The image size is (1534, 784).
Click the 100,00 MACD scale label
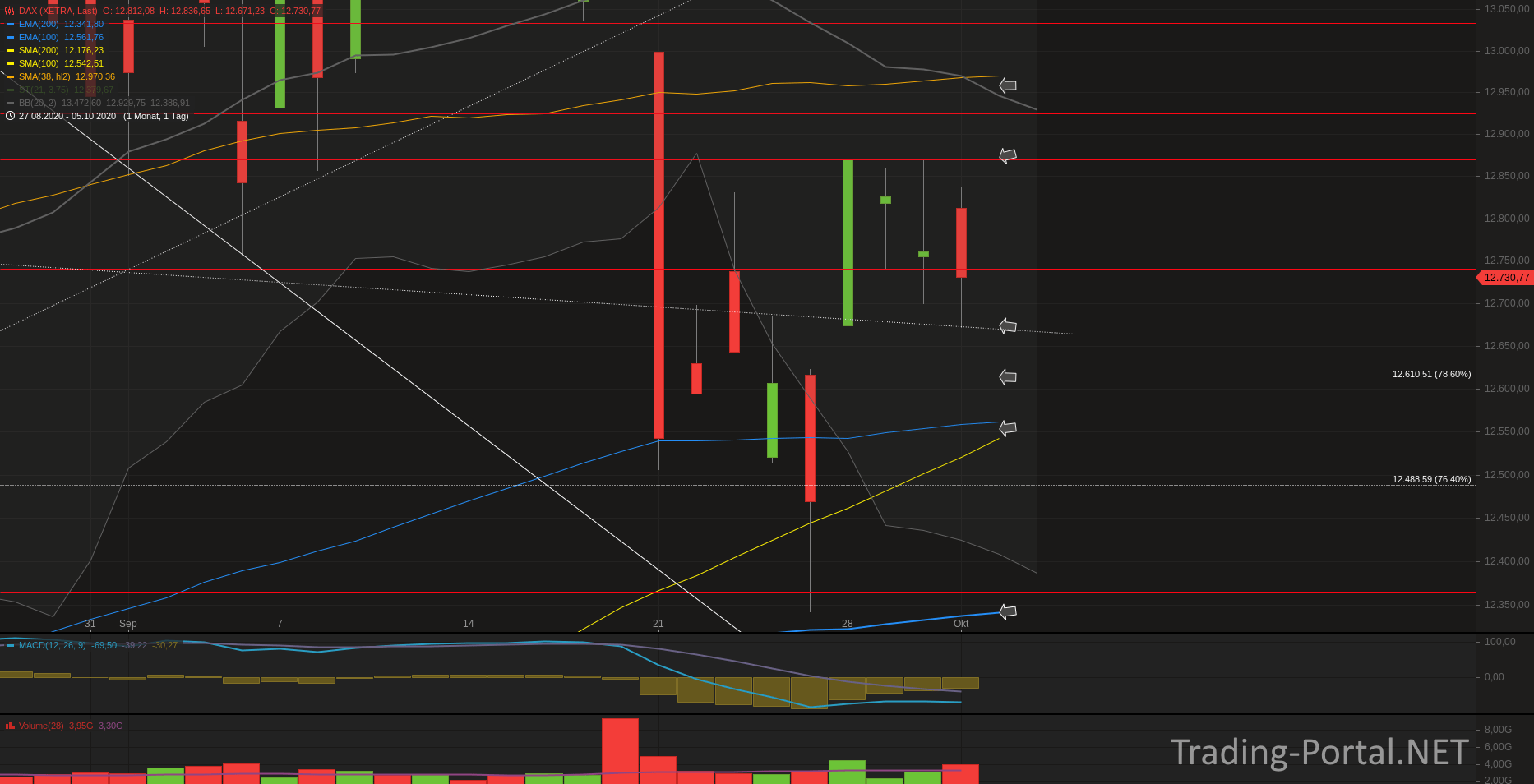(x=1500, y=642)
